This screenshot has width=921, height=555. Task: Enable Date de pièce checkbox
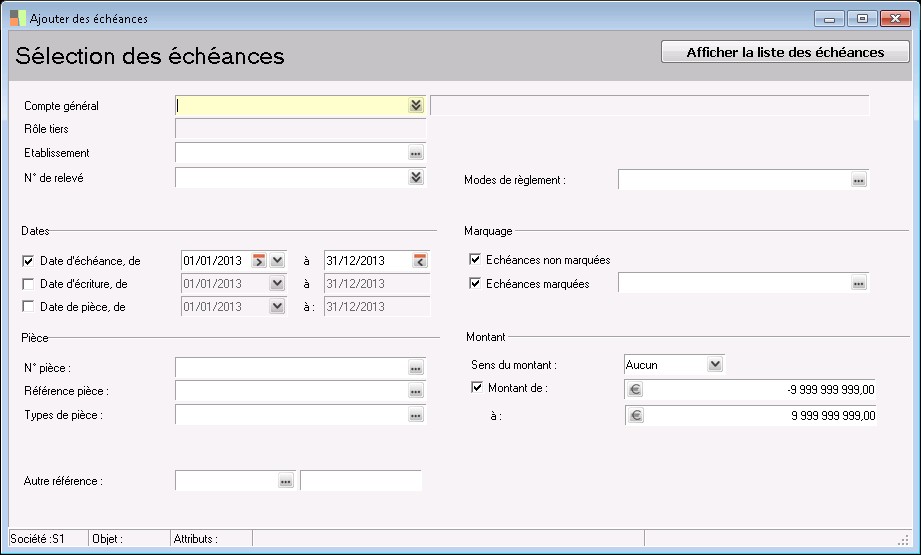(28, 306)
